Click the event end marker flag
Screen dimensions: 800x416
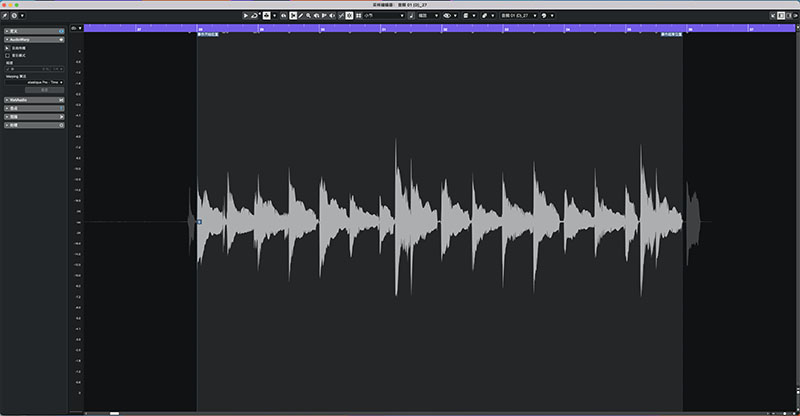671,34
